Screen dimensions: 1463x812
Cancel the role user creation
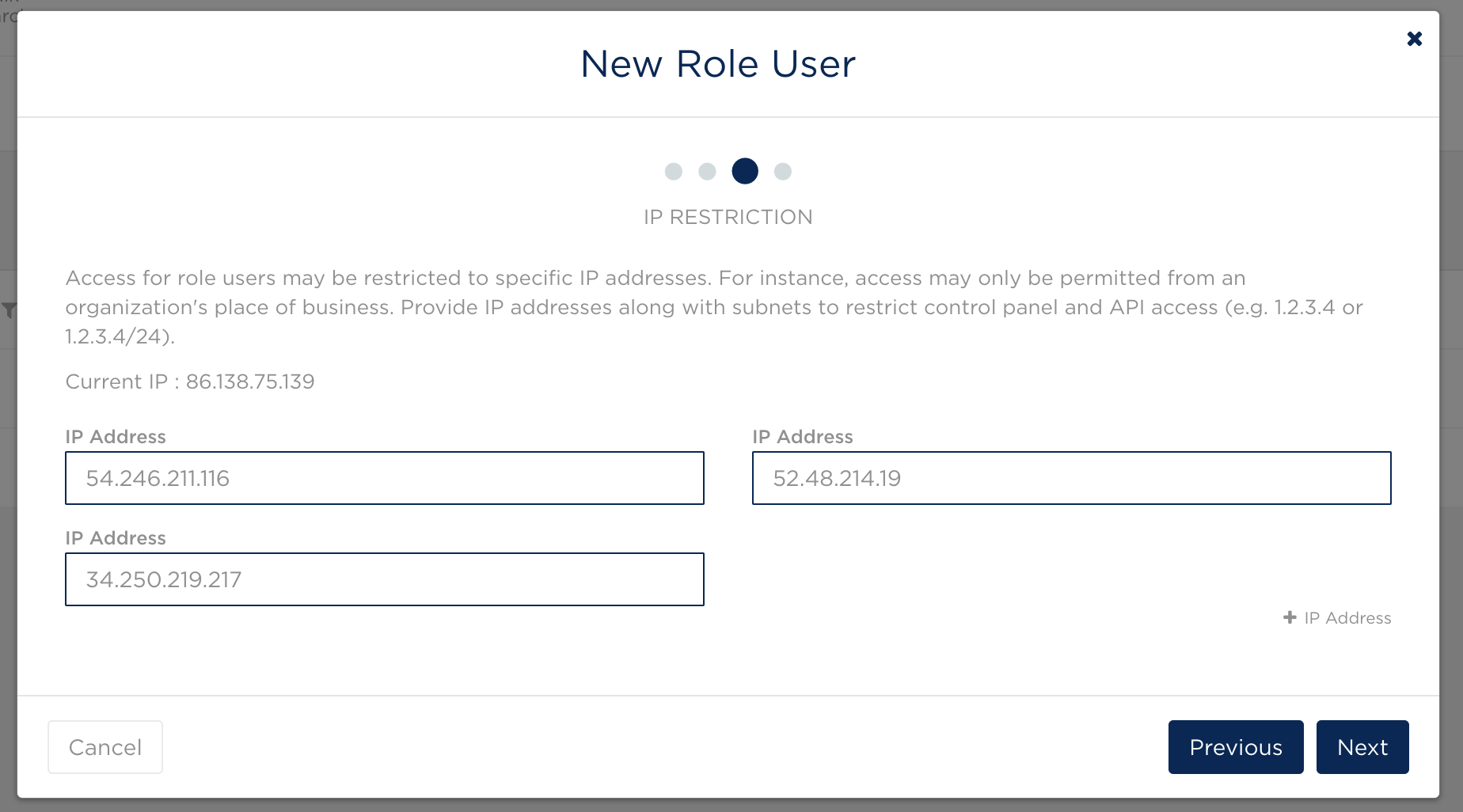(105, 747)
